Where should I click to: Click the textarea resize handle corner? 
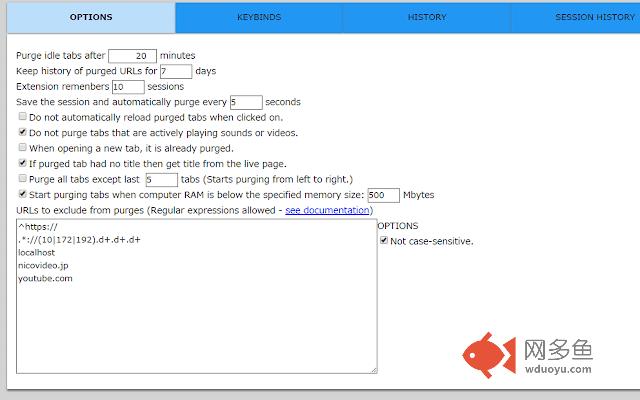pyautogui.click(x=374, y=370)
